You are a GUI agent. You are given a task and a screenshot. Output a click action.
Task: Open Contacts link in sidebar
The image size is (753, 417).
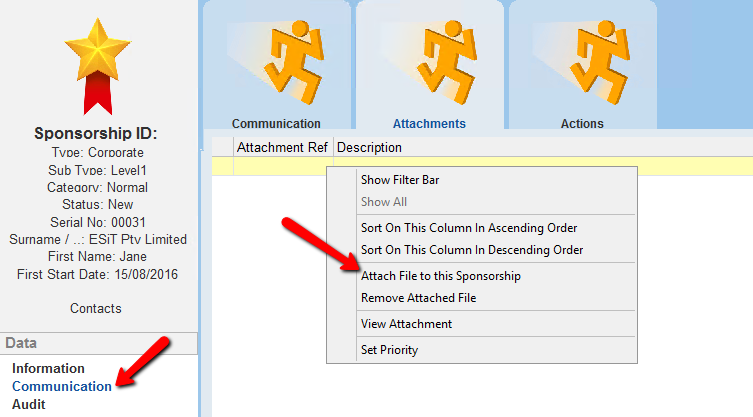coord(96,308)
